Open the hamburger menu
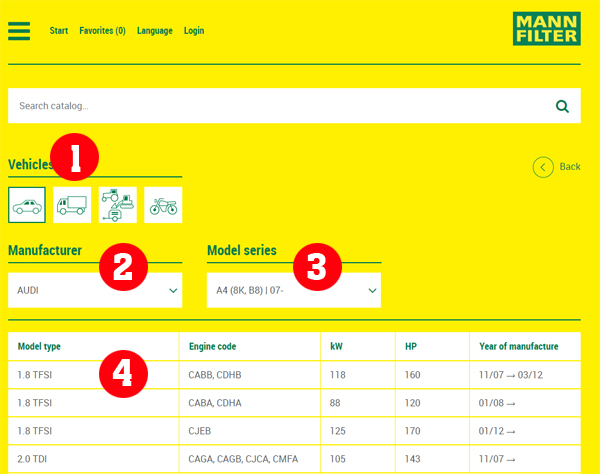 point(19,30)
